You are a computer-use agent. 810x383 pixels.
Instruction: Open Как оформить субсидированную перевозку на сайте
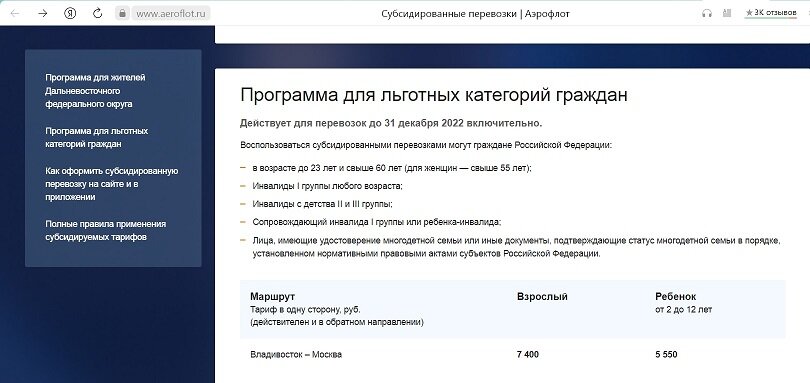tap(112, 184)
